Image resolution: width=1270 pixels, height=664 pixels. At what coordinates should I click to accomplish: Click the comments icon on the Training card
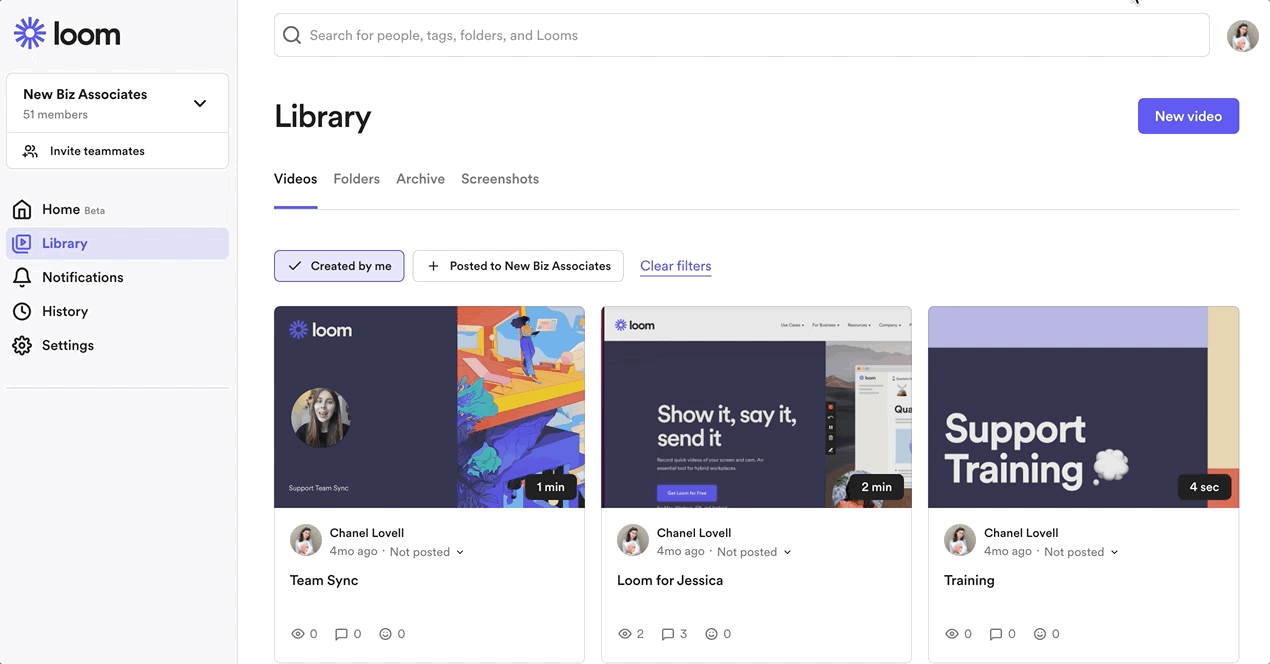(x=996, y=634)
